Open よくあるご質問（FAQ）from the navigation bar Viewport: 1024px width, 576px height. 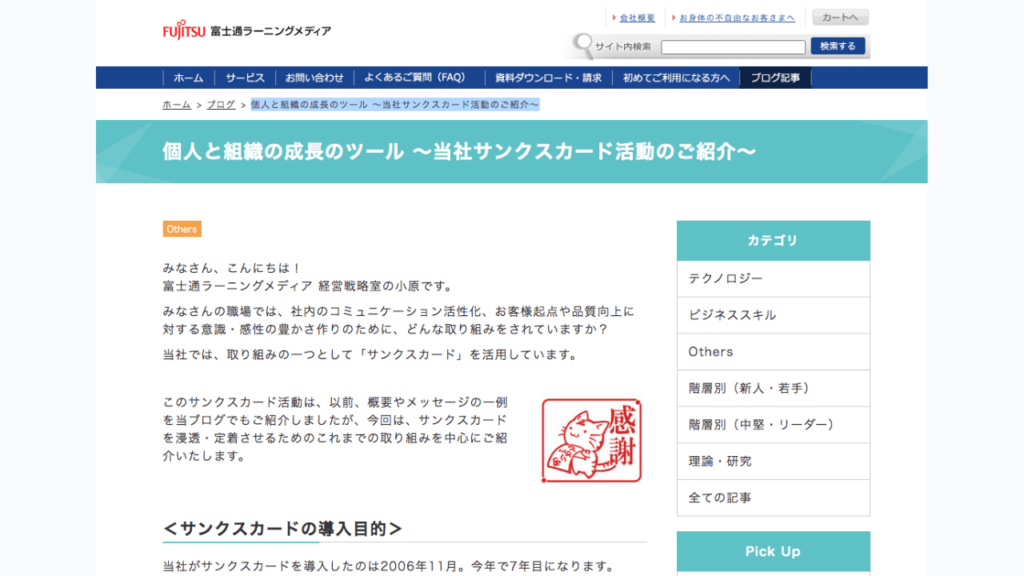(419, 77)
